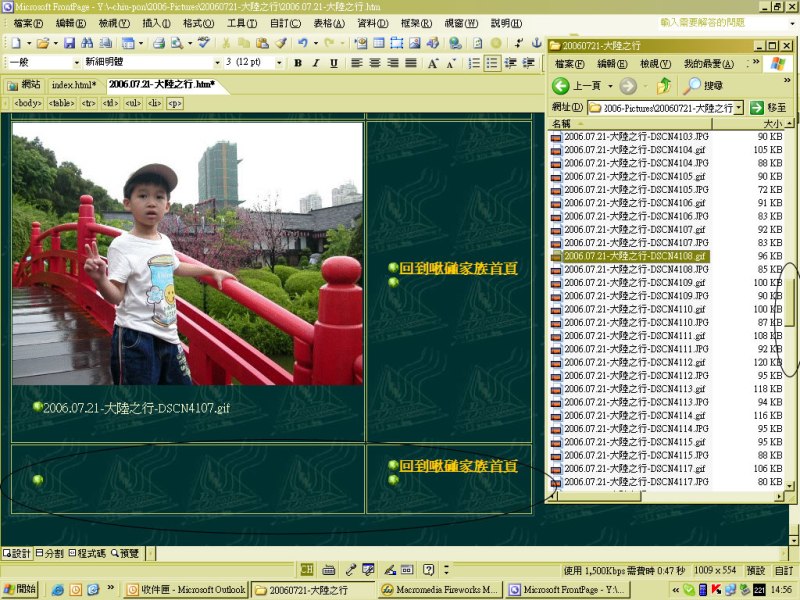
Task: Expand the Explorer address bar dropdown
Action: point(738,108)
